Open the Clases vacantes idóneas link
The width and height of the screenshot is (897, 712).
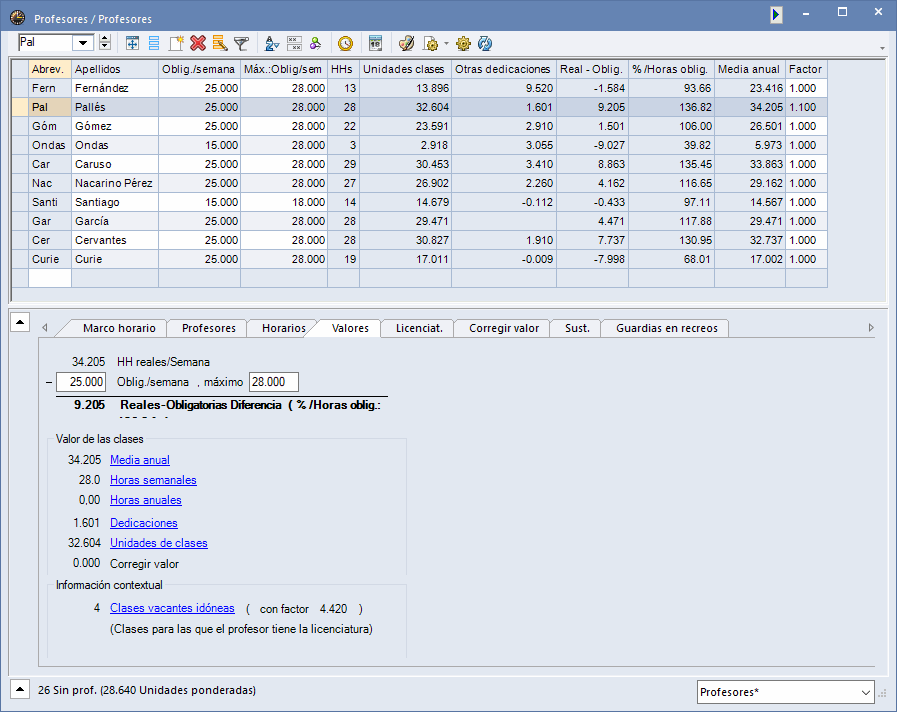pos(172,608)
